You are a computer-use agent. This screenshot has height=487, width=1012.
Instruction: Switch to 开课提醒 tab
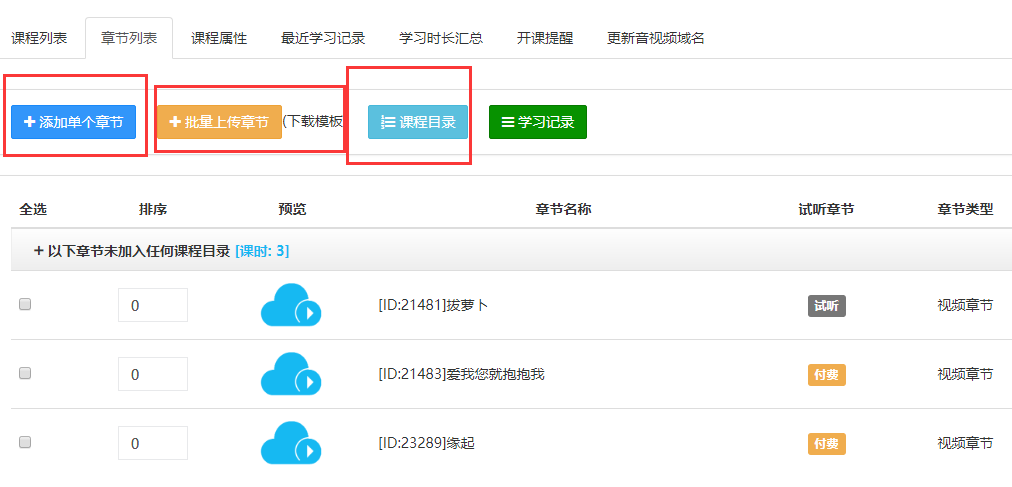pos(545,38)
